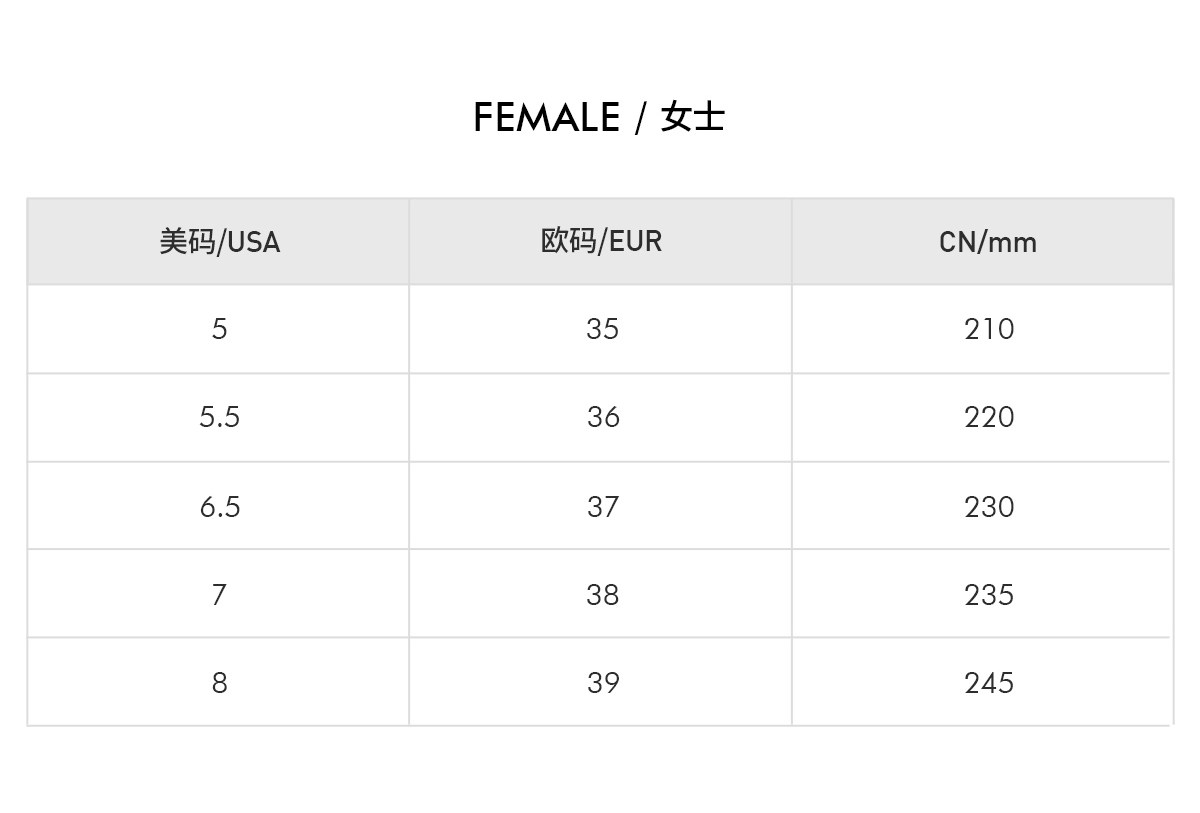Click USA size 8 cell
Image resolution: width=1200 pixels, height=813 pixels.
point(219,682)
